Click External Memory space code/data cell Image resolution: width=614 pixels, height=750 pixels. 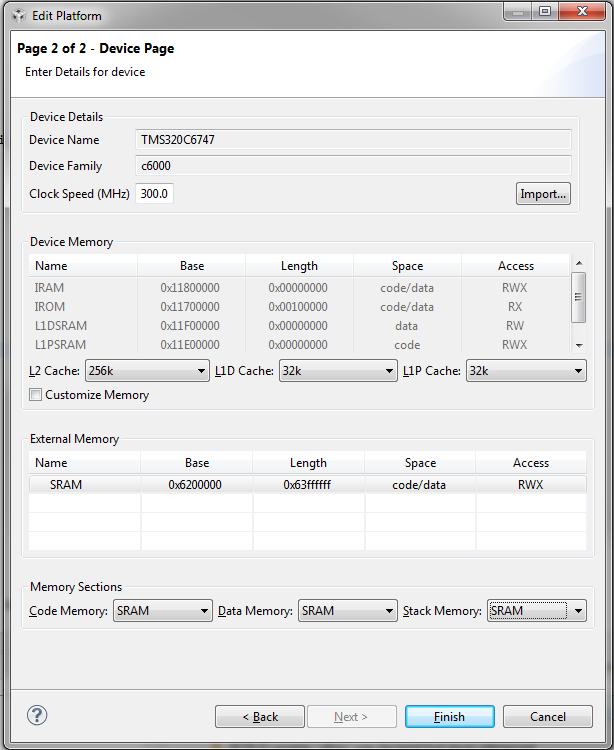(419, 485)
